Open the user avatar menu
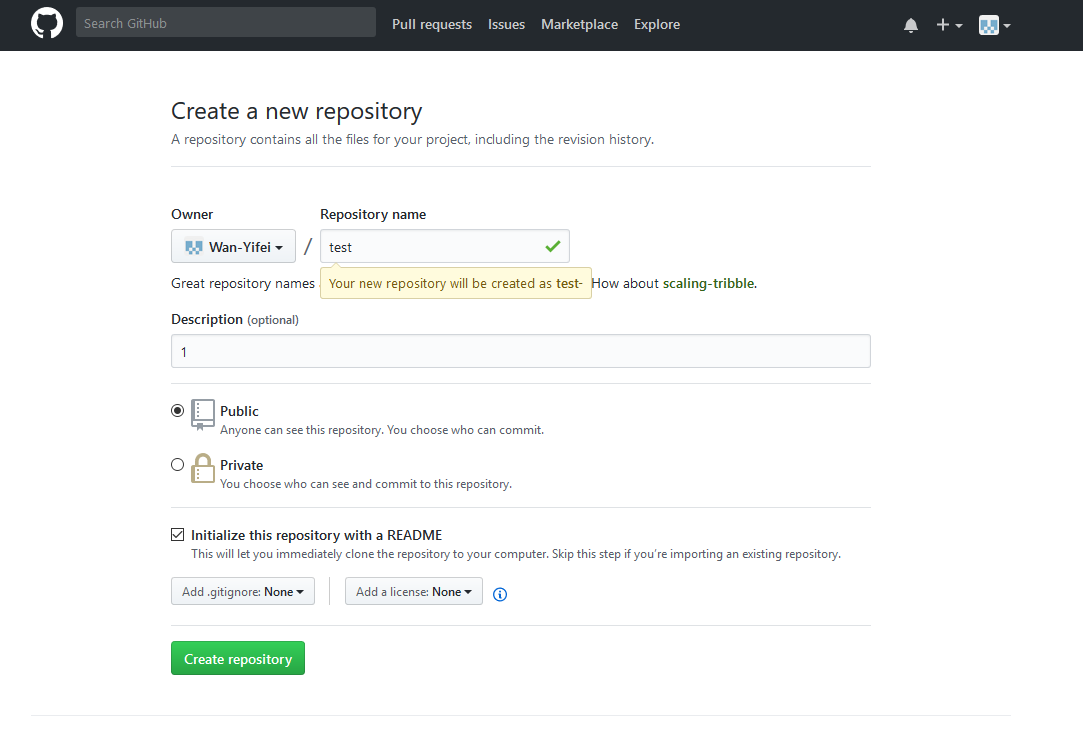The image size is (1083, 729). click(x=994, y=25)
